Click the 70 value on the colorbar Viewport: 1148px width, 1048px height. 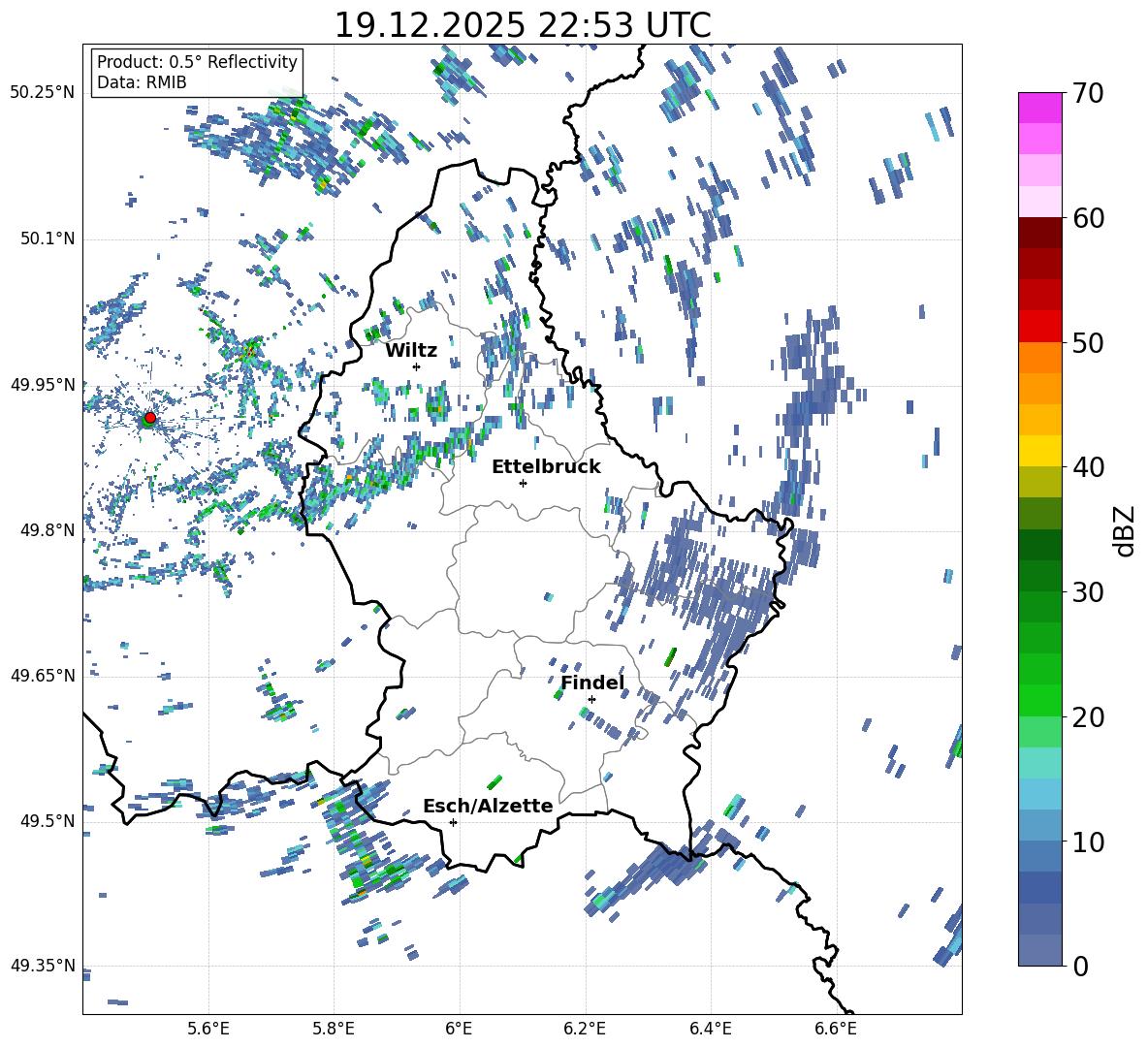pos(1092,94)
